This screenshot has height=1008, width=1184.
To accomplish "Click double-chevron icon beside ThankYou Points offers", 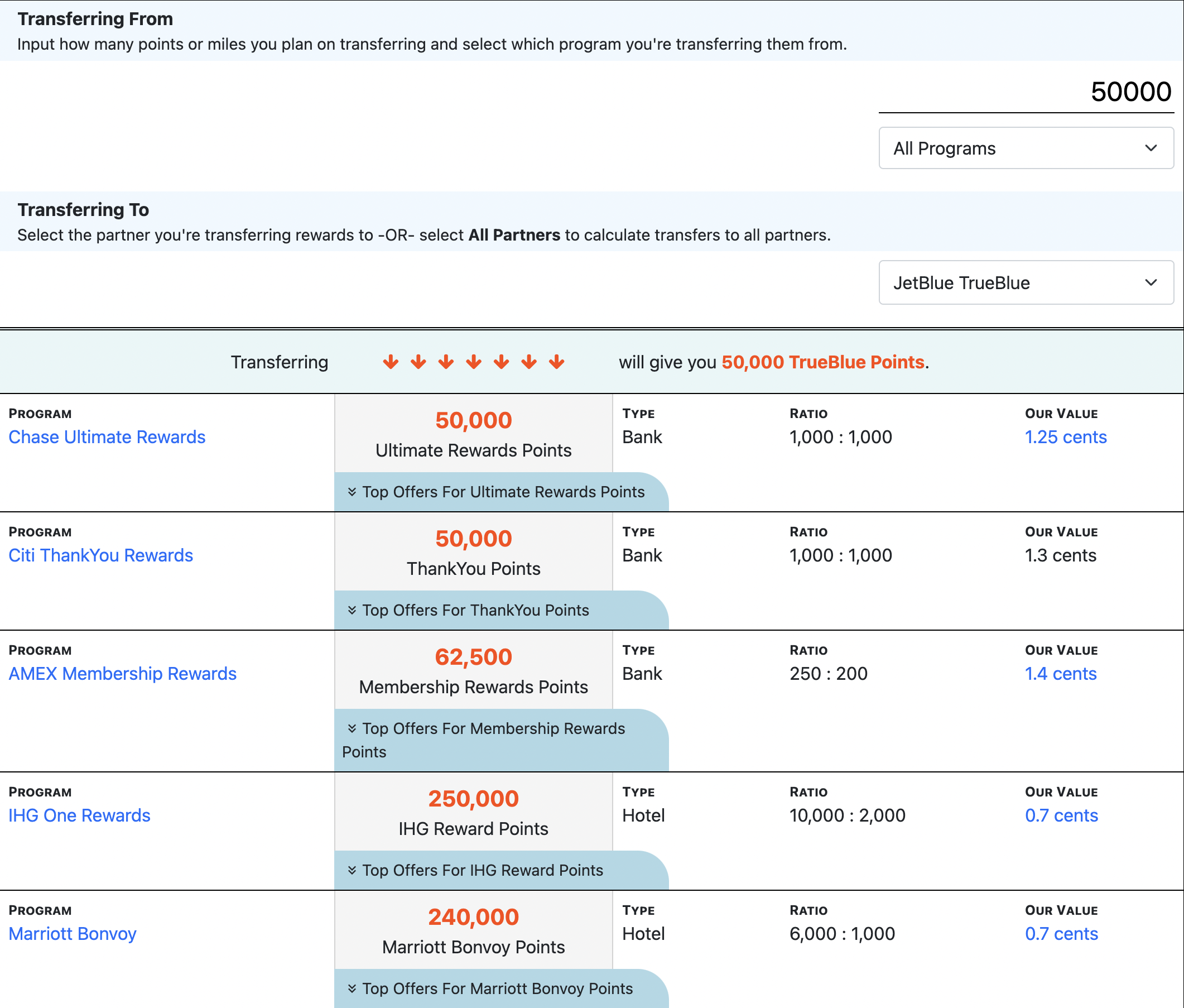I will pos(352,610).
